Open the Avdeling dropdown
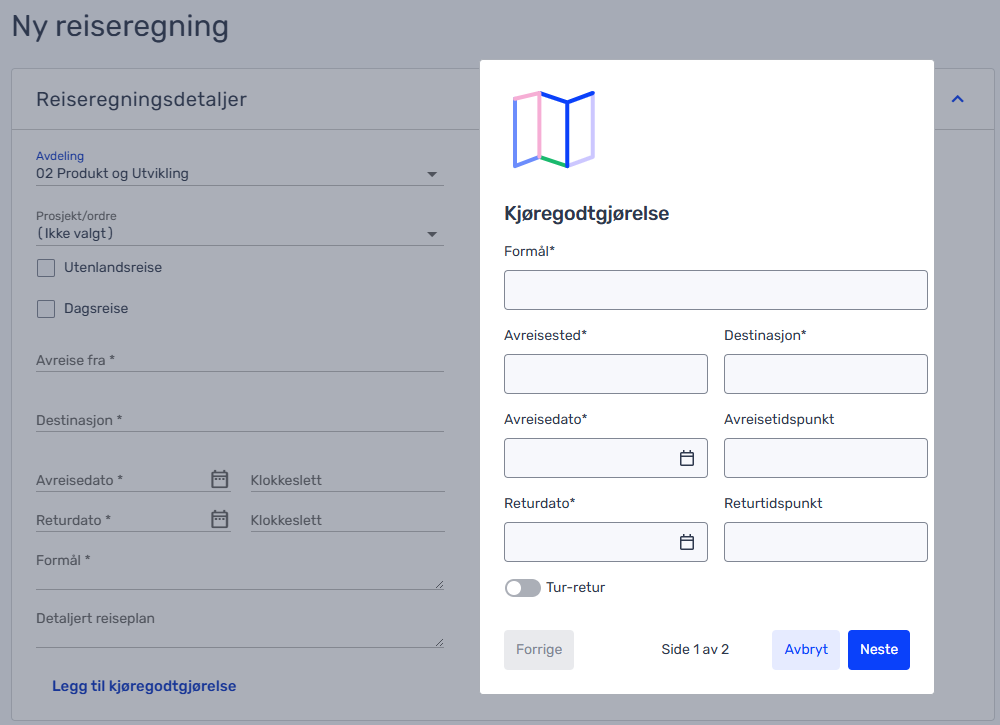This screenshot has width=1000, height=725. pyautogui.click(x=431, y=173)
